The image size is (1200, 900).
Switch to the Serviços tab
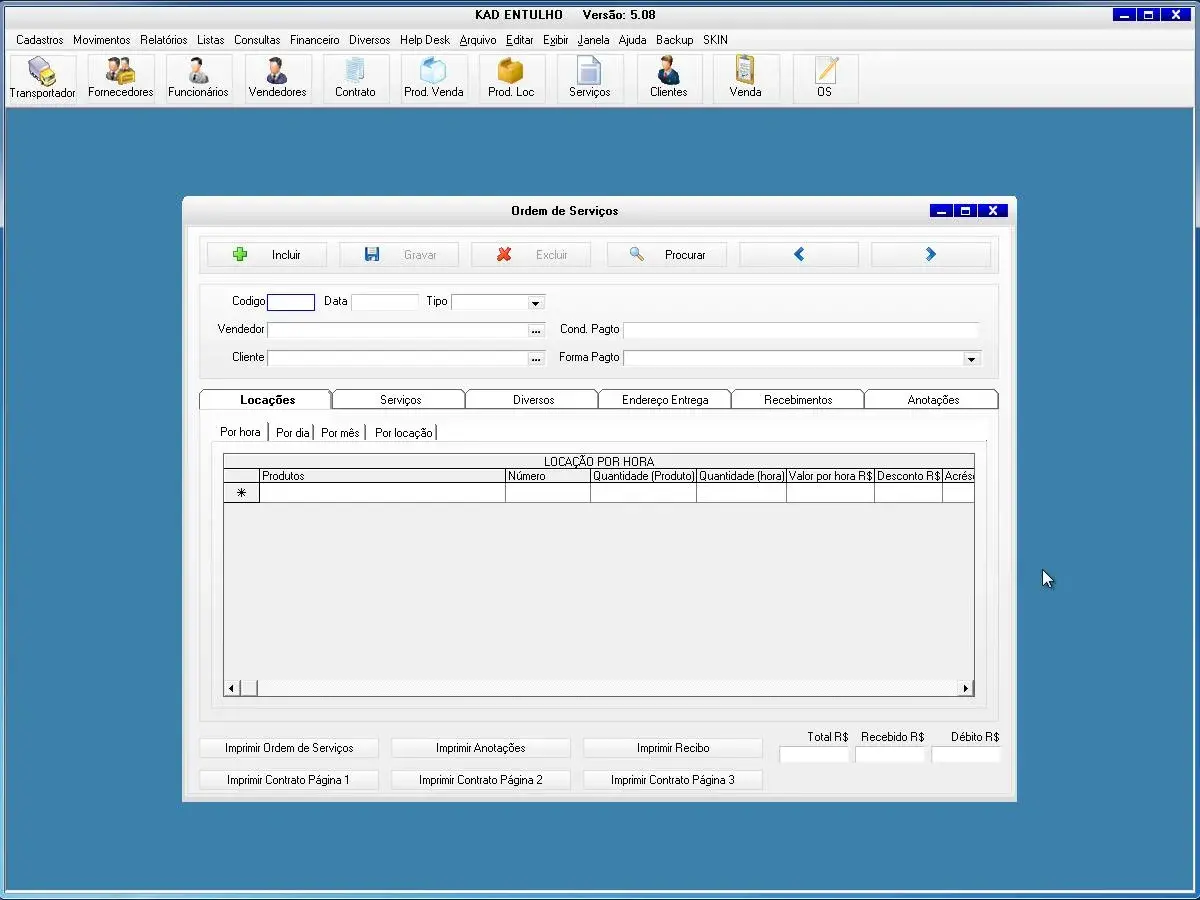[400, 400]
